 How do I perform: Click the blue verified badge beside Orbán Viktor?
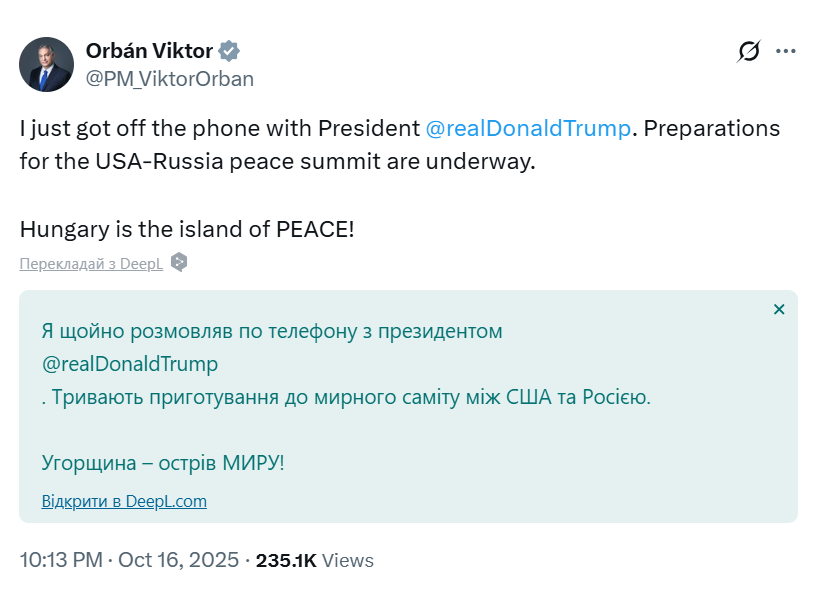231,50
